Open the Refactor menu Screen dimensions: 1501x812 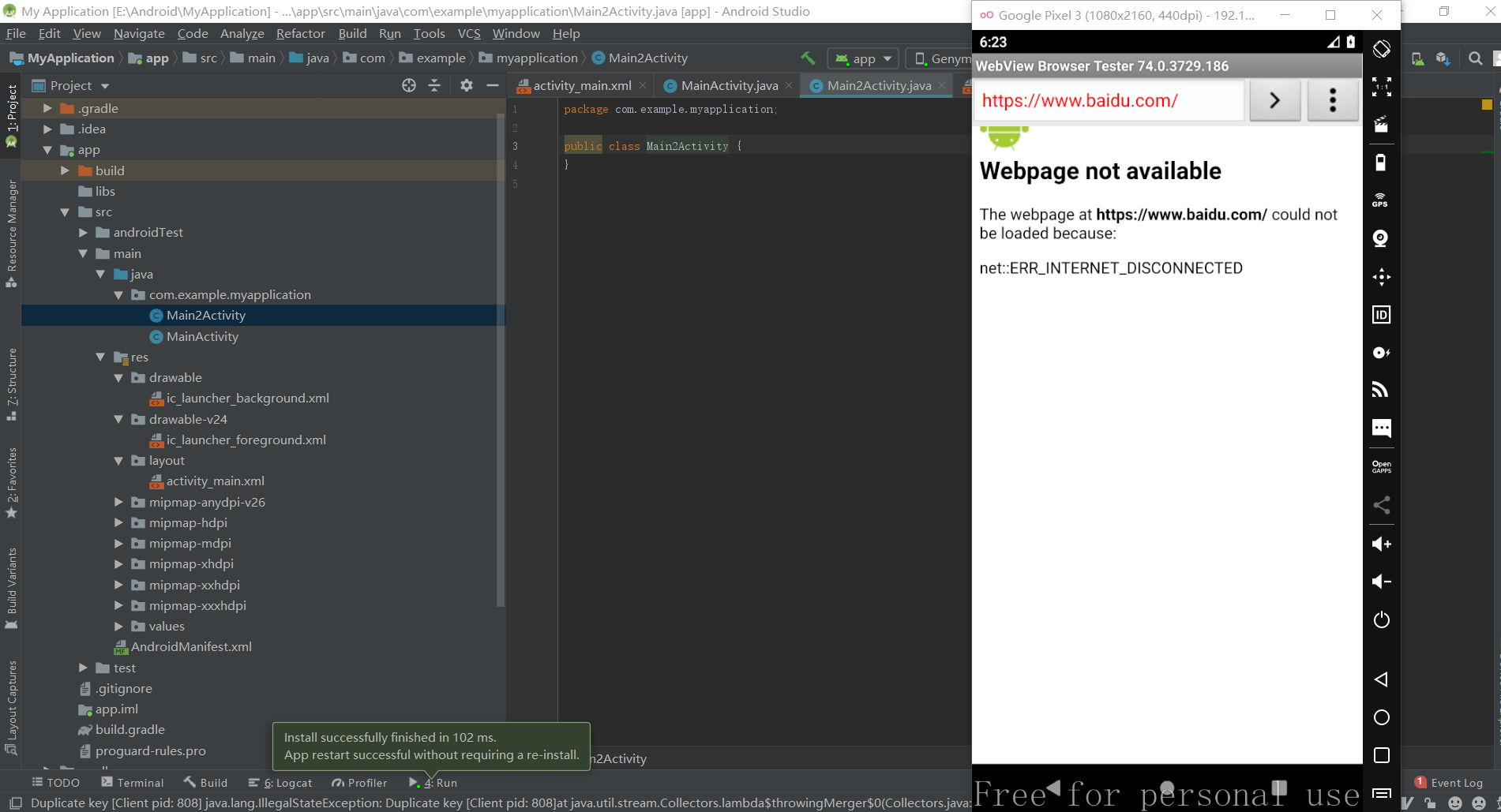pos(300,33)
